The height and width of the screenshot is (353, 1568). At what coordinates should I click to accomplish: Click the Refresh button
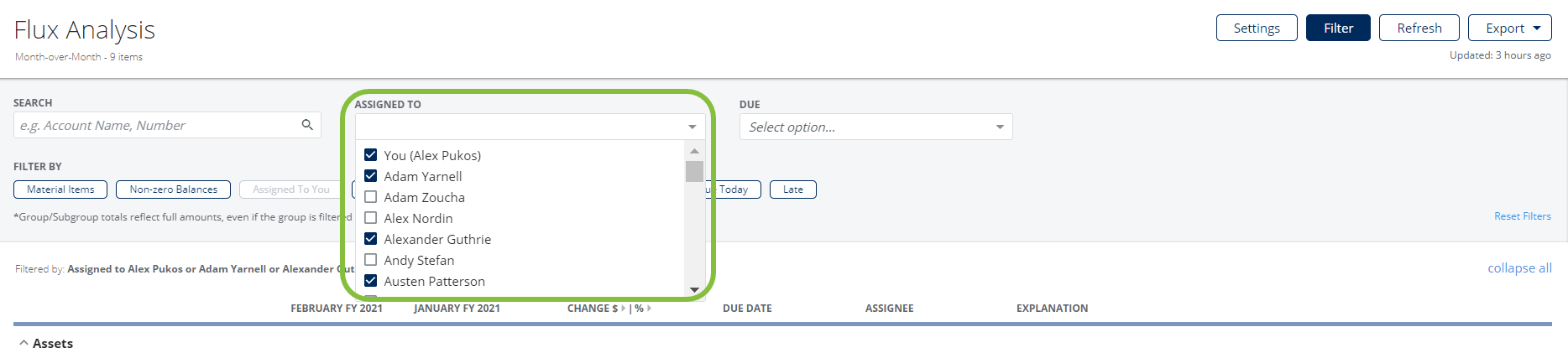click(x=1419, y=28)
